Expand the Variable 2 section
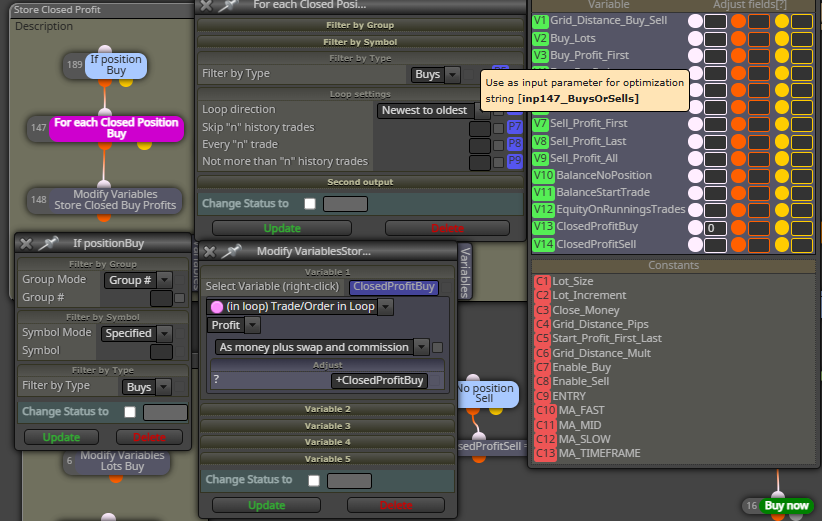822x521 pixels. click(x=328, y=409)
